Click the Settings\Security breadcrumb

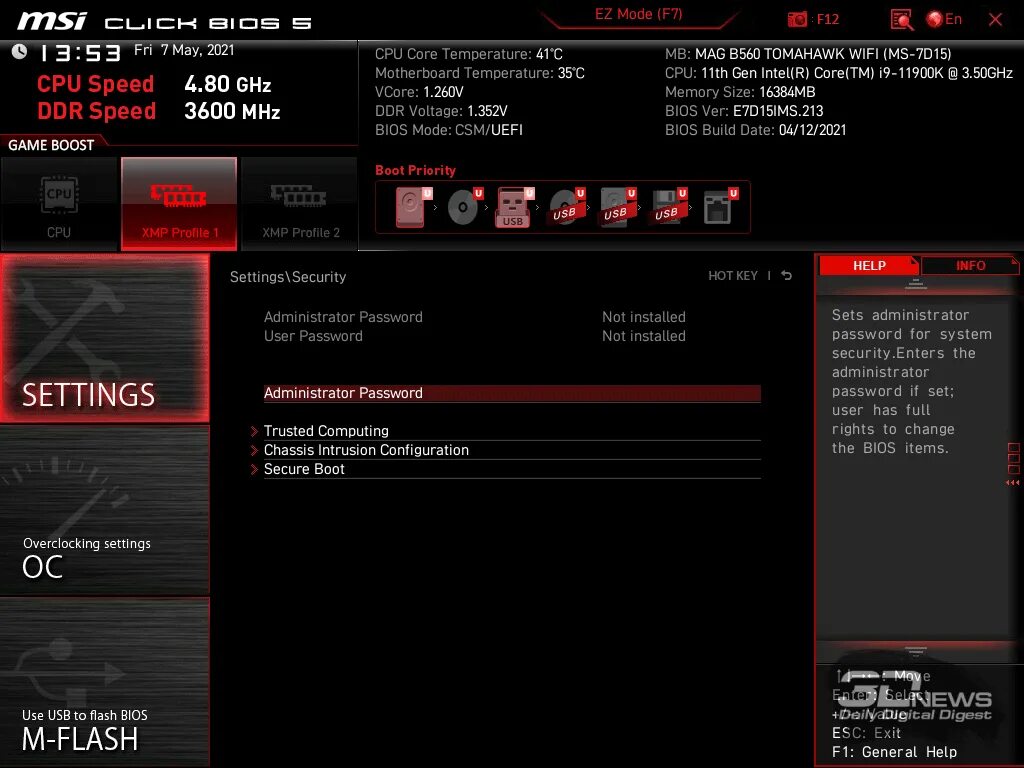288,277
